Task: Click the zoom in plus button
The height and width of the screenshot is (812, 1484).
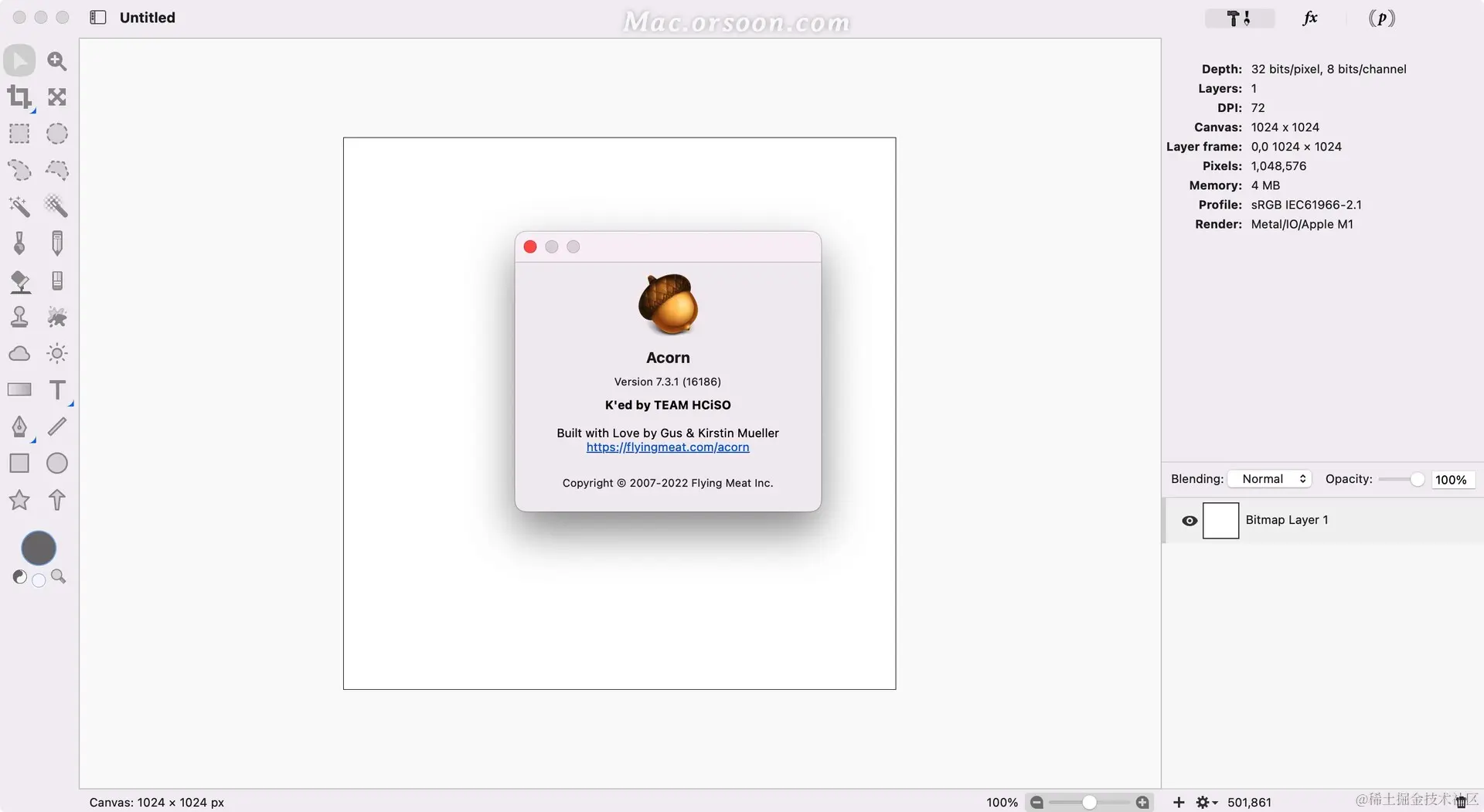Action: pos(1142,803)
